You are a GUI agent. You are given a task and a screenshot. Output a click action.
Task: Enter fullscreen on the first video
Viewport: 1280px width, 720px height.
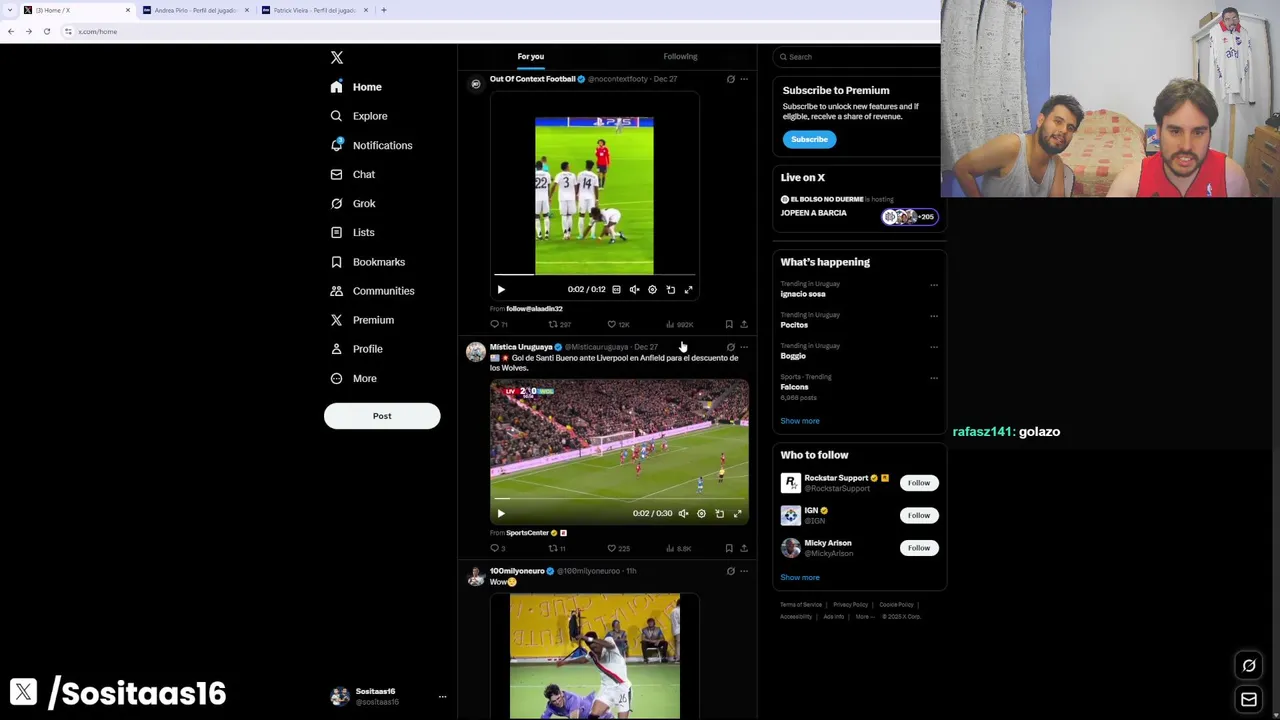tap(688, 290)
